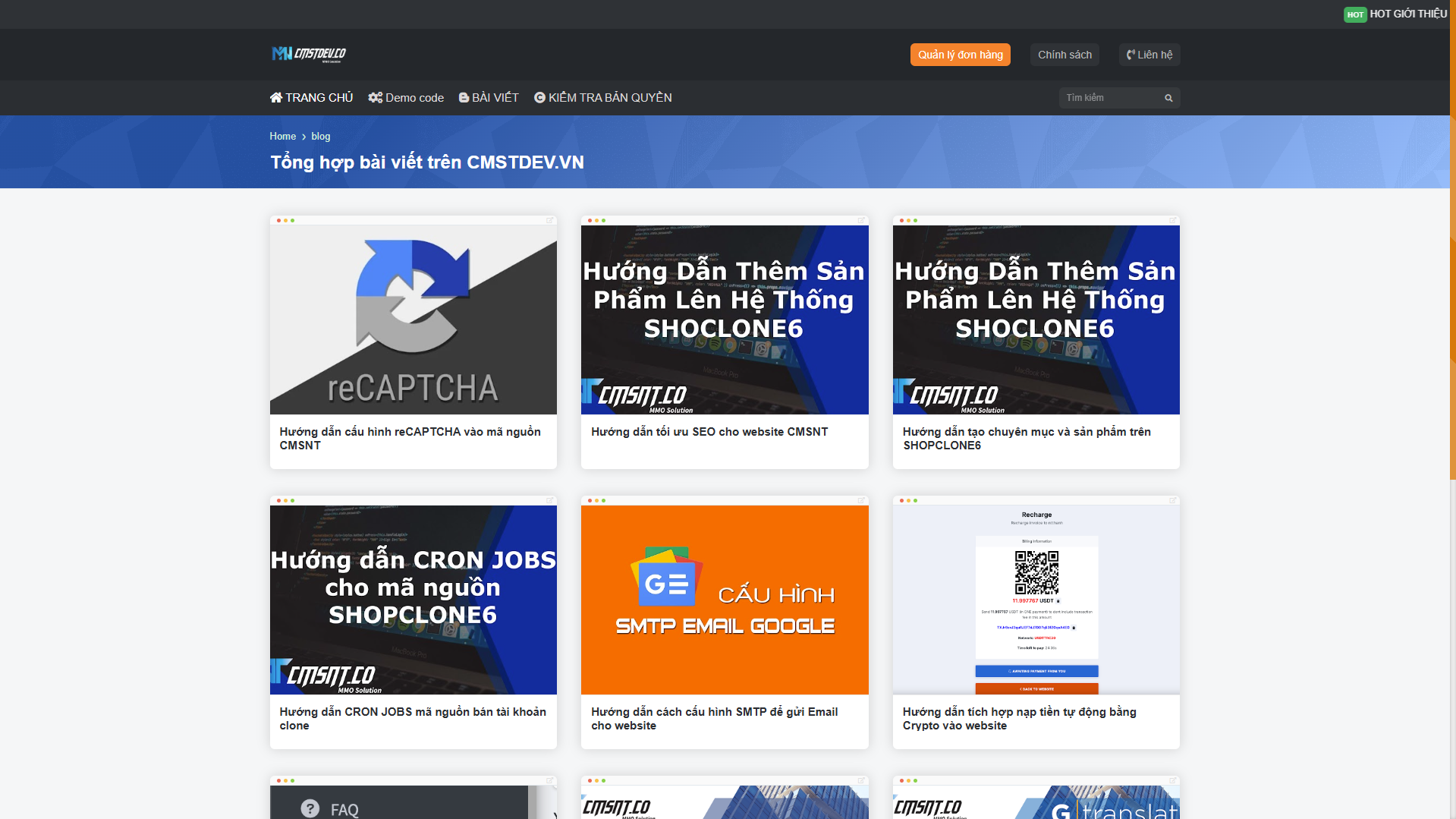Click external link icon on Crypto recharge card
Viewport: 1456px width, 819px height.
coord(1173,501)
